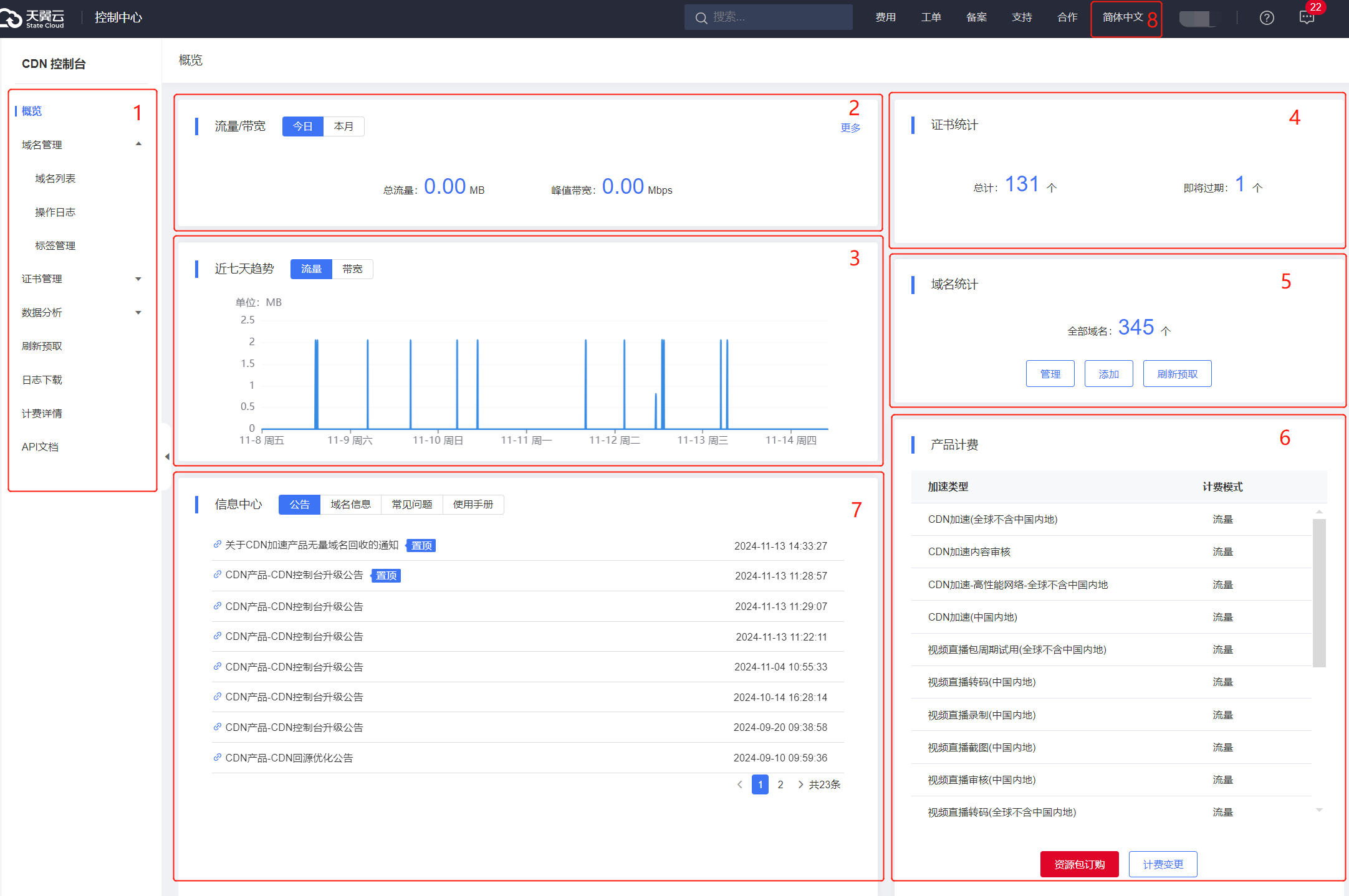Image resolution: width=1349 pixels, height=896 pixels.
Task: Click scrollbar down arrow in 产品计费 table
Action: tap(1319, 810)
